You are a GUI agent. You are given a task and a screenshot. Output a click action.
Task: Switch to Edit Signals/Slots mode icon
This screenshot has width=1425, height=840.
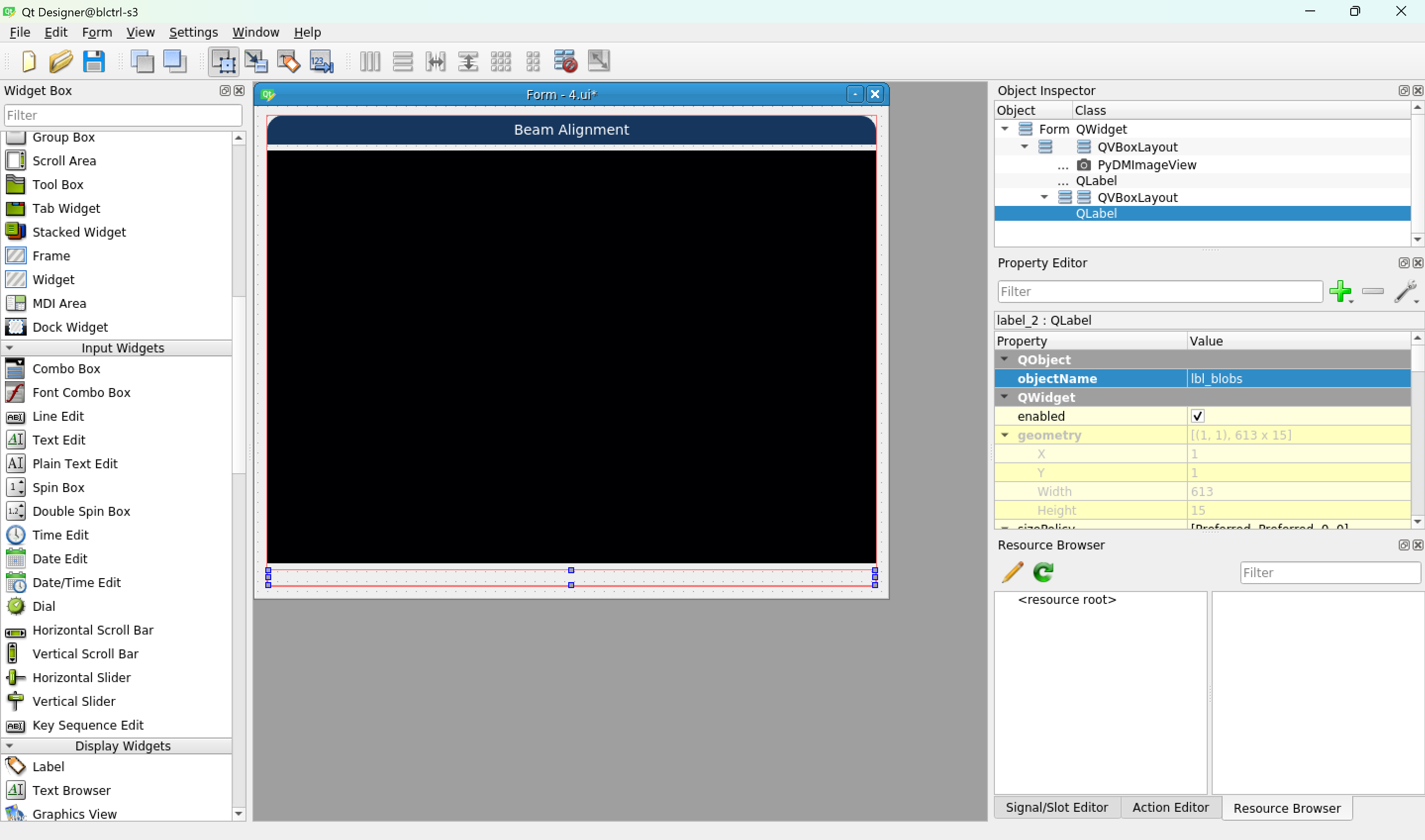tap(256, 61)
